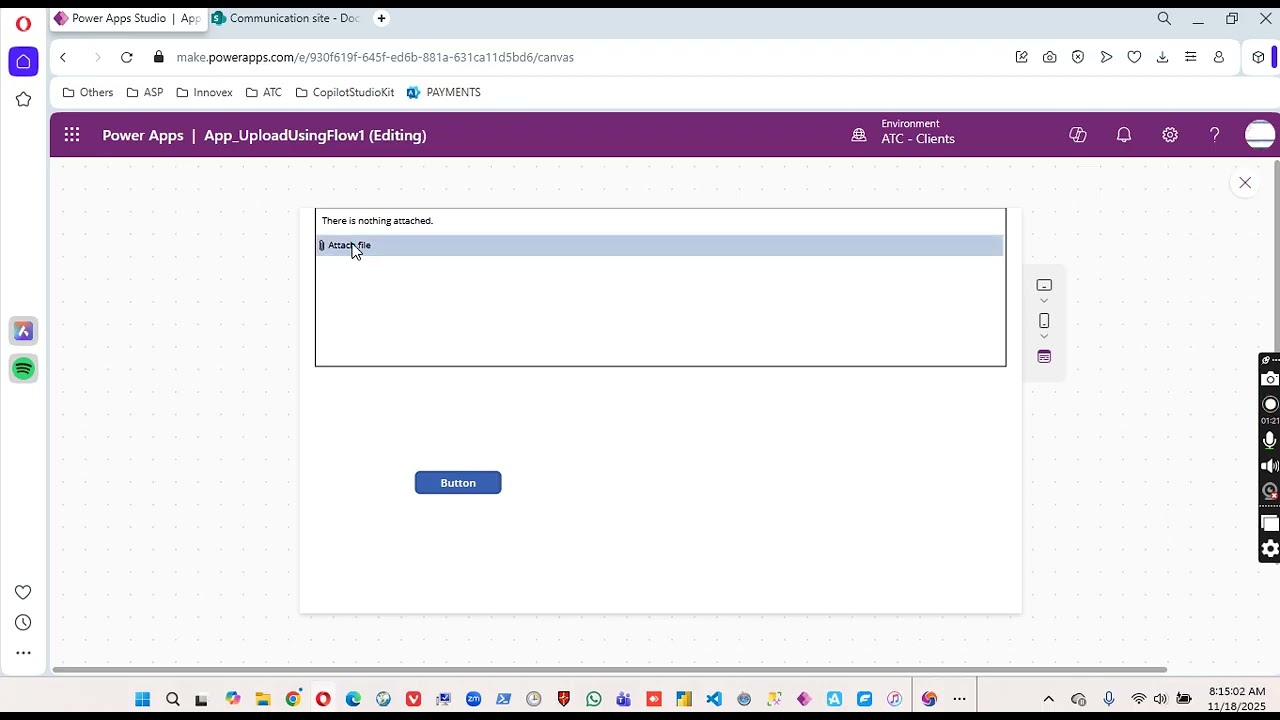The width and height of the screenshot is (1280, 720).
Task: Go back to the previous page
Action: click(x=63, y=57)
